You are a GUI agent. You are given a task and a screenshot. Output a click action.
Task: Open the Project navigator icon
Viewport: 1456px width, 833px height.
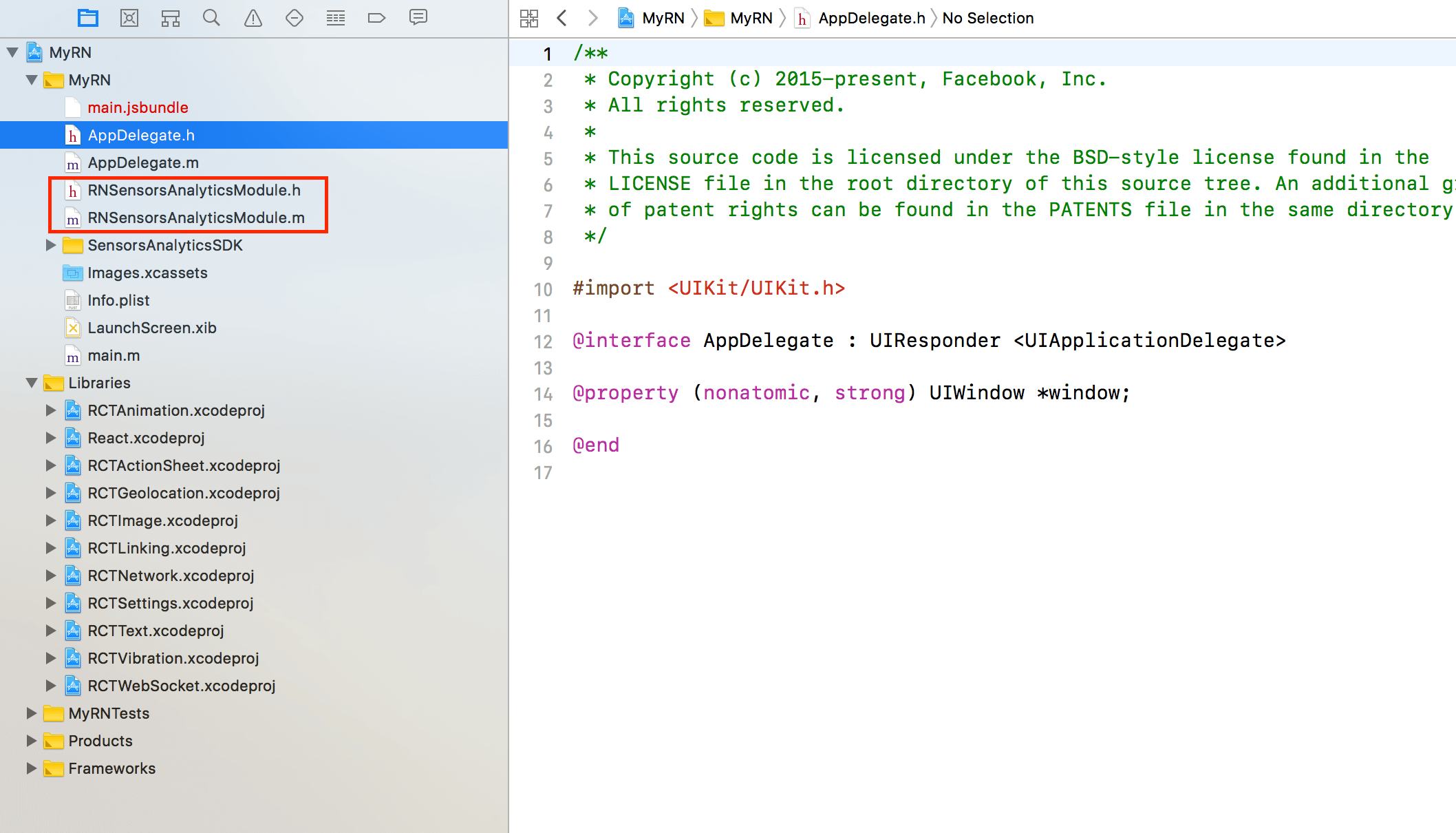pos(88,18)
